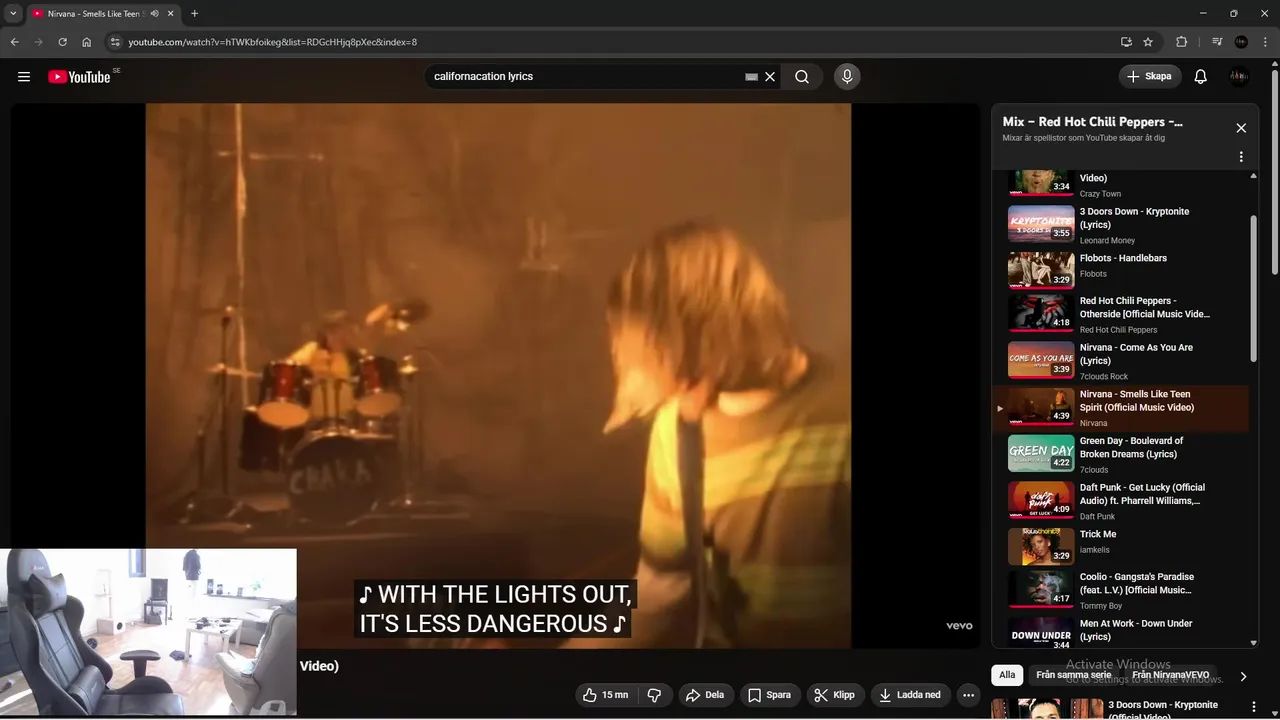
Task: Open the browser extensions puzzle icon
Action: pyautogui.click(x=1181, y=42)
